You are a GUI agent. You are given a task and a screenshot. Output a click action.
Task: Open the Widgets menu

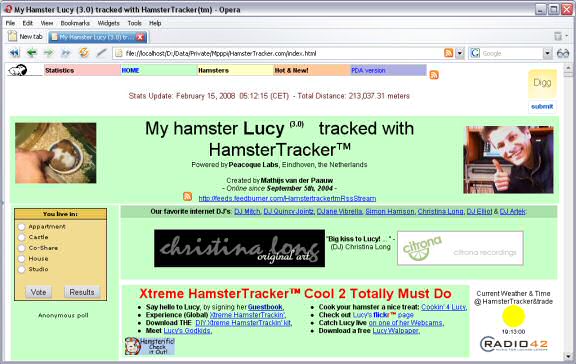[x=108, y=23]
